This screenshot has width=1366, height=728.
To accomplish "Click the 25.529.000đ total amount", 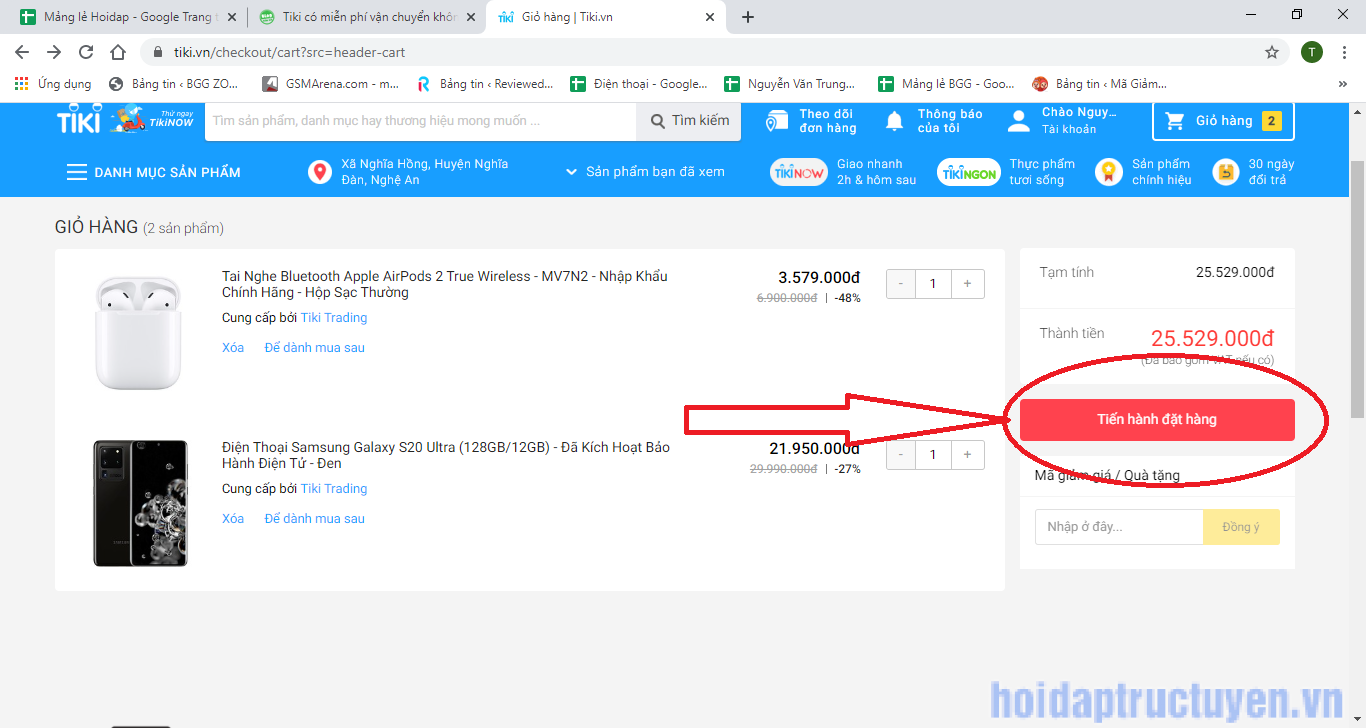I will click(x=1212, y=338).
